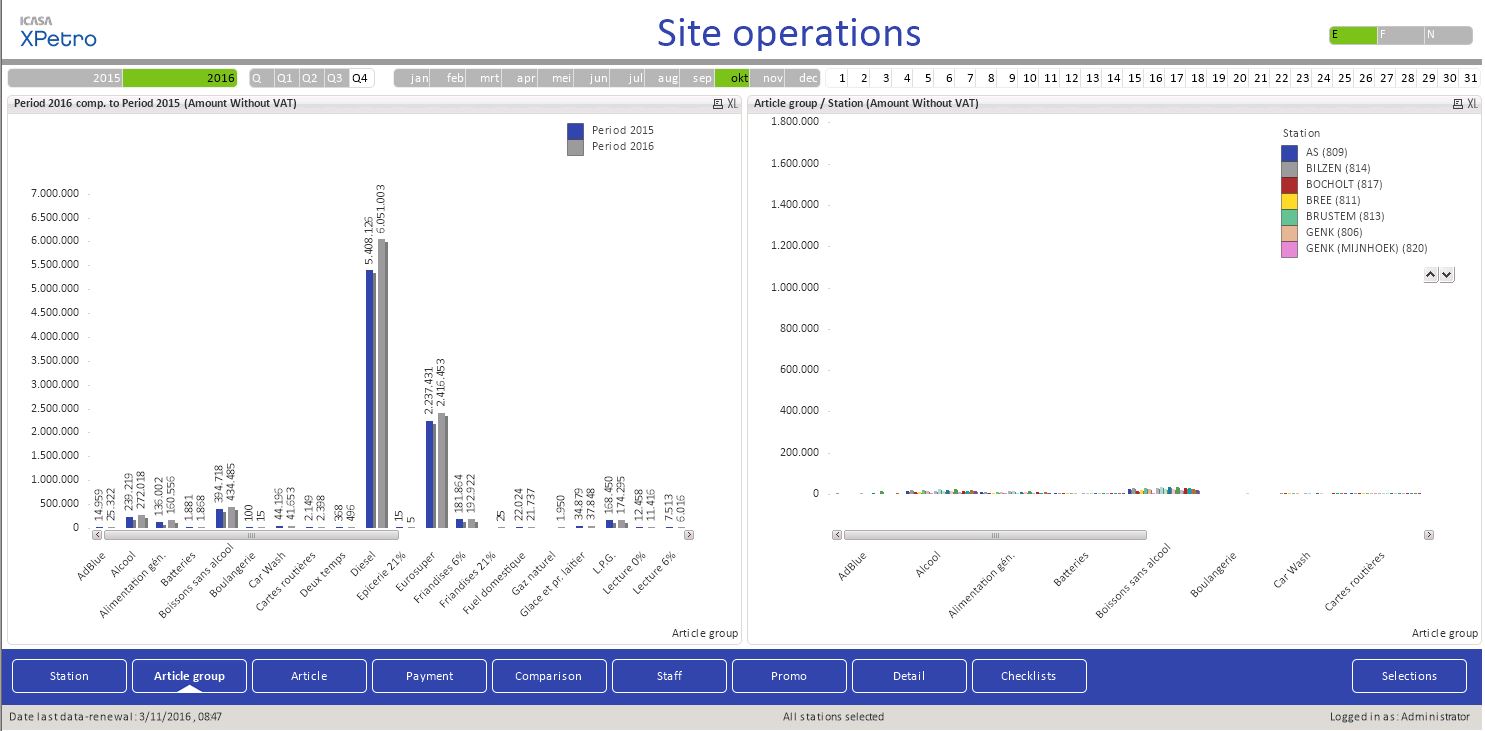1485x731 pixels.
Task: Open the Article group tab
Action: pos(189,676)
